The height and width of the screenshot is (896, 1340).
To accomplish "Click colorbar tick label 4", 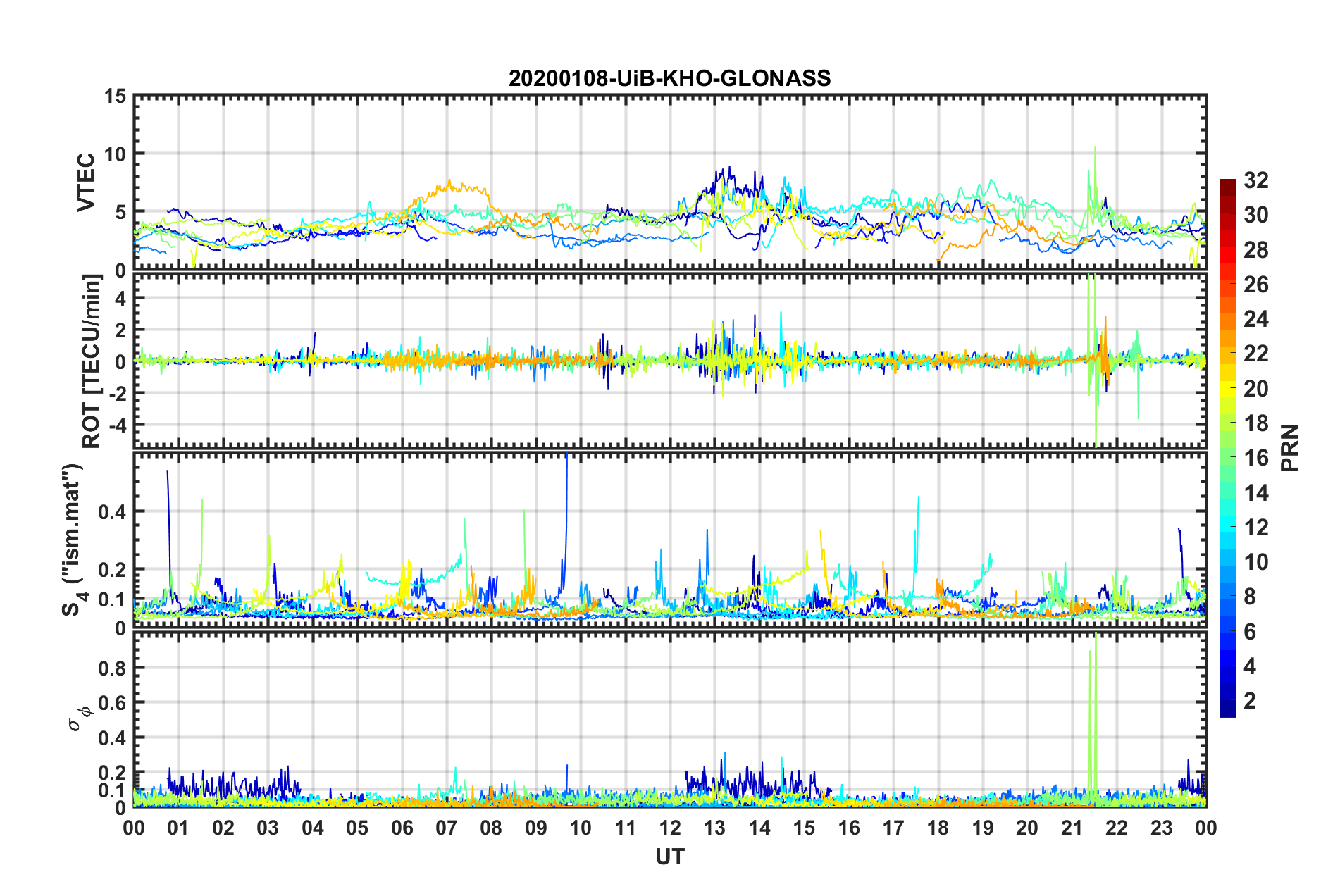I will (x=1250, y=666).
